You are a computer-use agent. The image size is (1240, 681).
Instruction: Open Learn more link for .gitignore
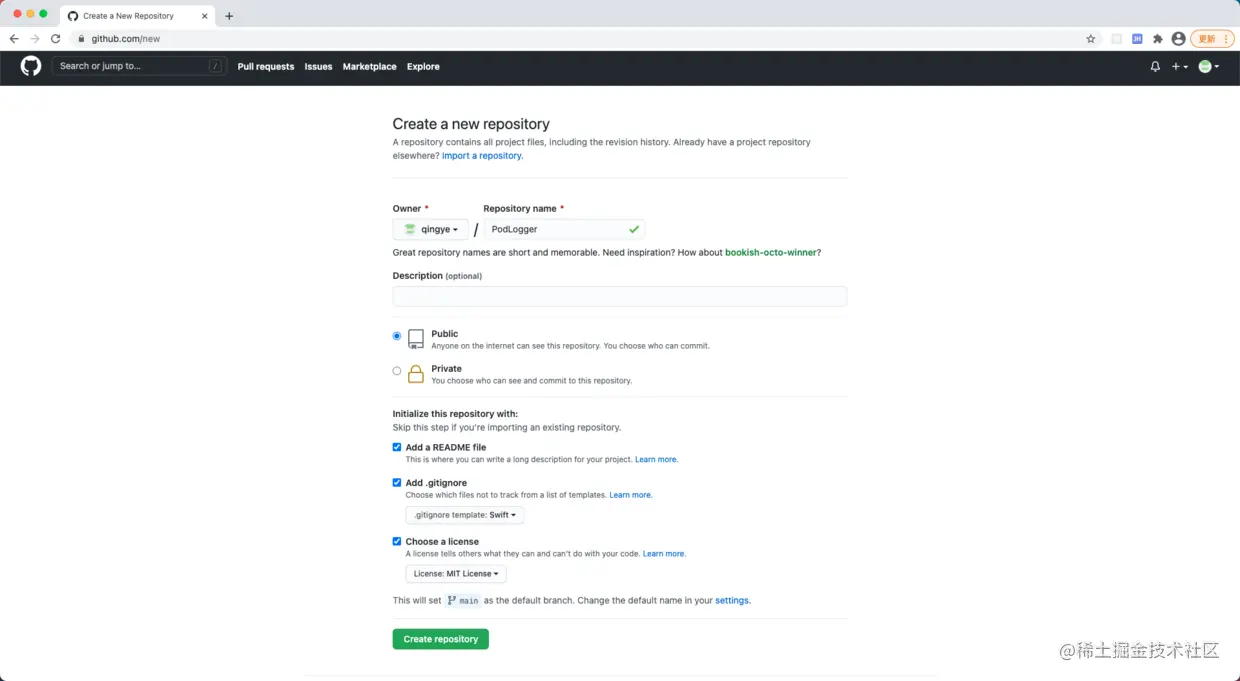point(631,495)
